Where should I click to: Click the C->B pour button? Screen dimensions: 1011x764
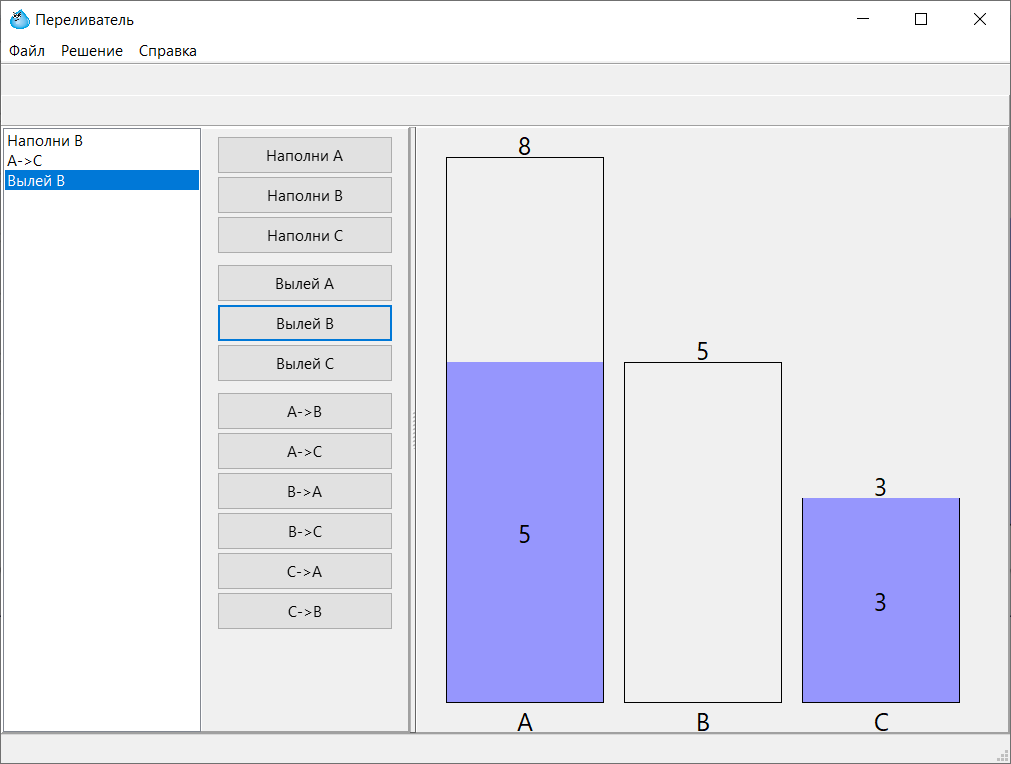pos(305,612)
